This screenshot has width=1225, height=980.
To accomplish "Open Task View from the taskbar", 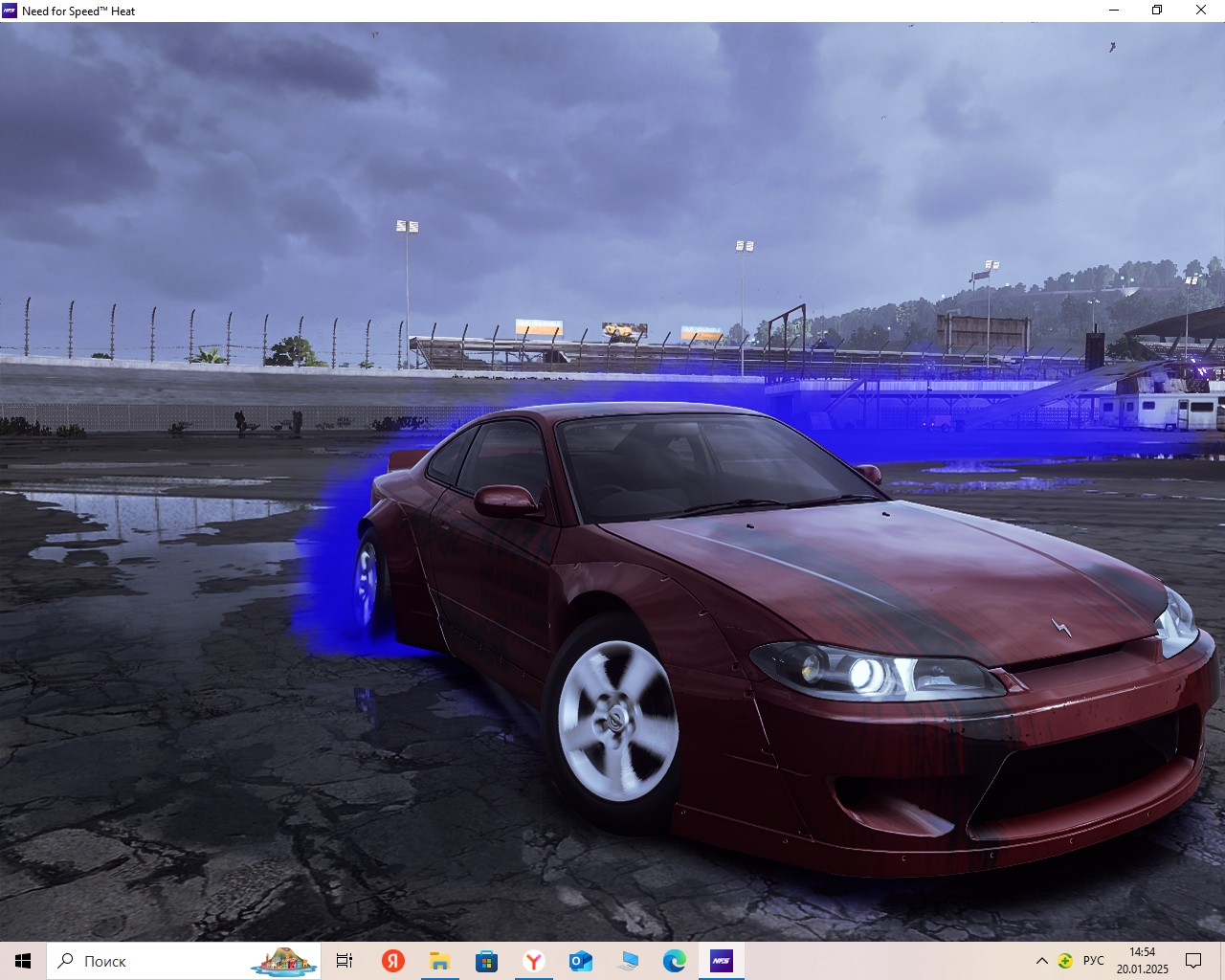I will [345, 961].
